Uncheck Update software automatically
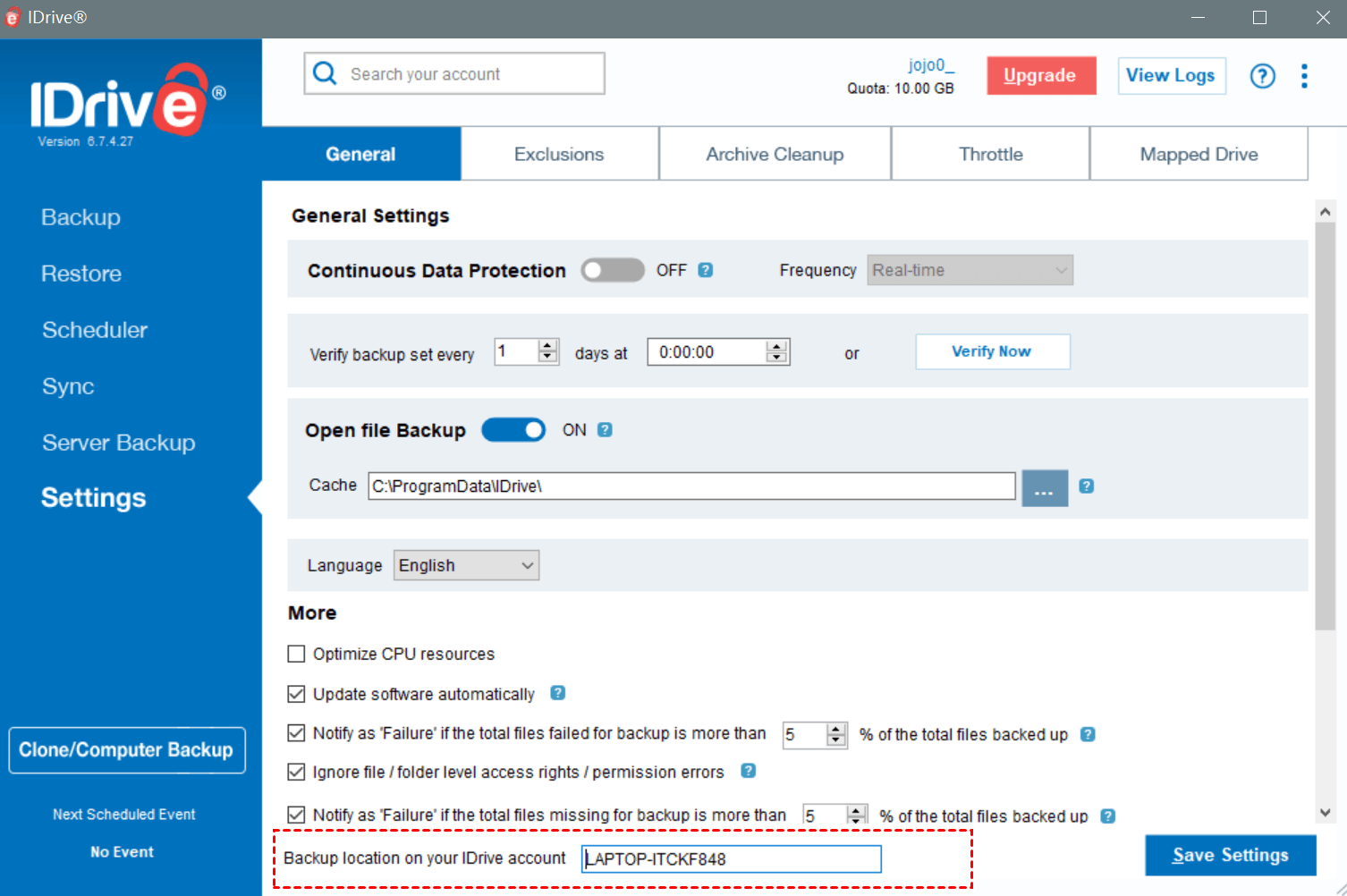The width and height of the screenshot is (1347, 896). click(x=296, y=694)
